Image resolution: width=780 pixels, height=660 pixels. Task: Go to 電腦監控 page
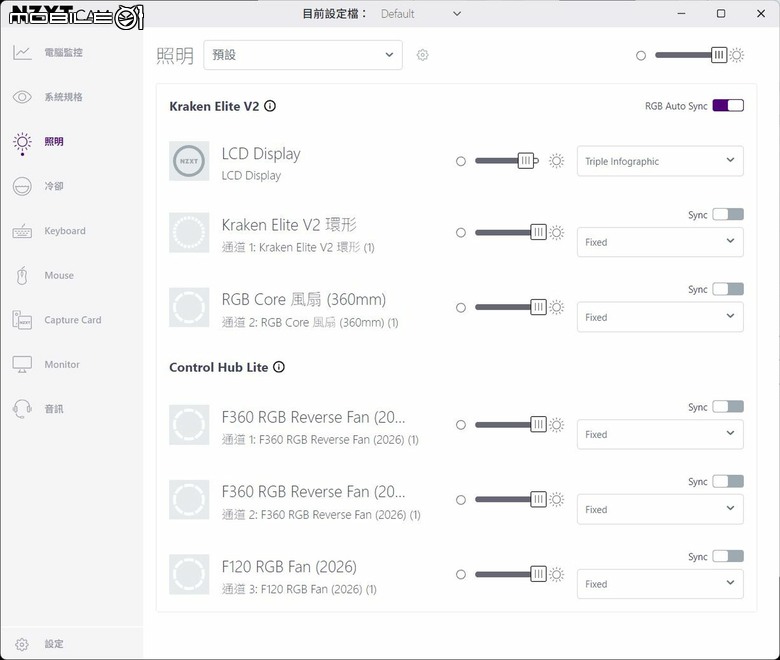click(64, 52)
